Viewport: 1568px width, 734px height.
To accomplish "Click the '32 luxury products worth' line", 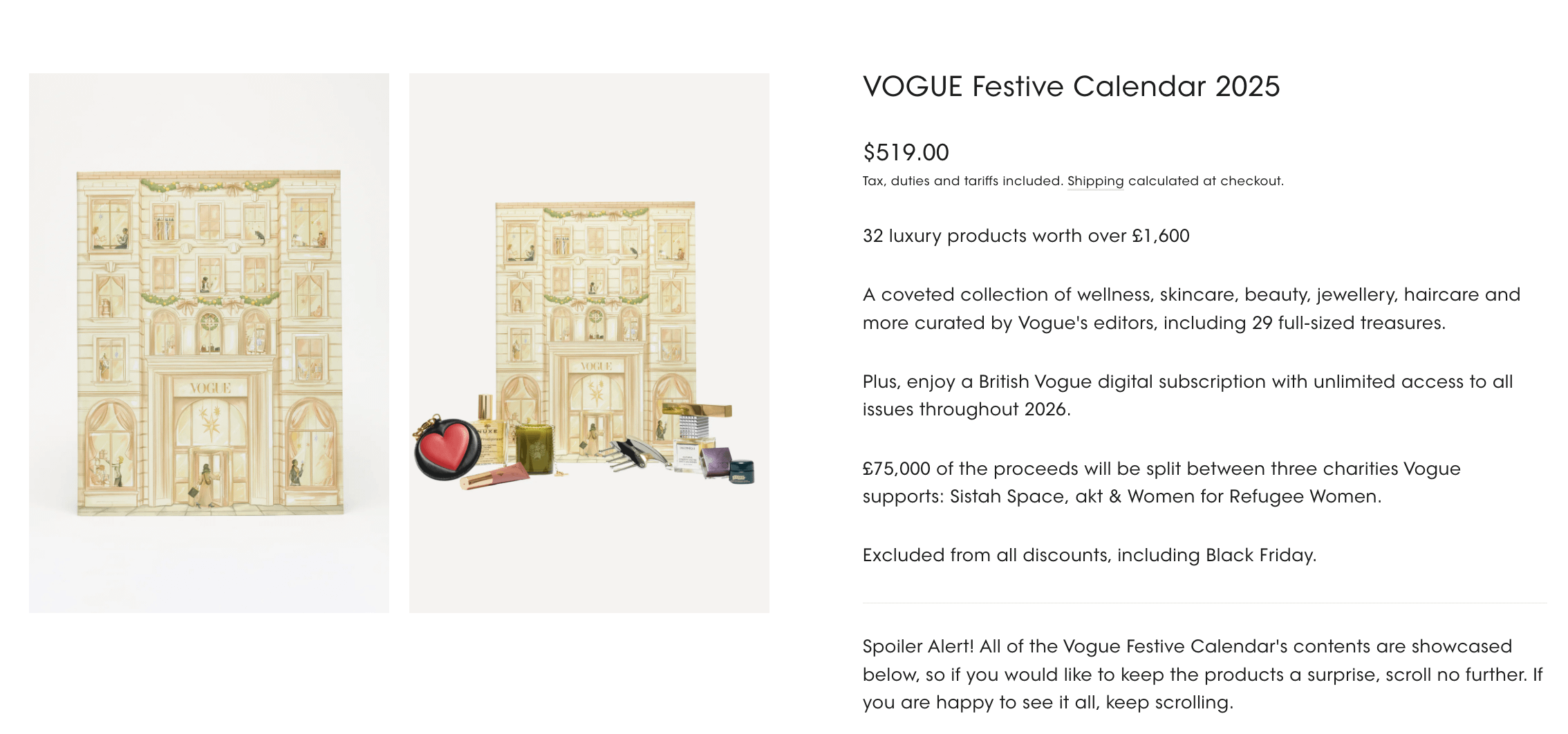I will (x=1025, y=236).
